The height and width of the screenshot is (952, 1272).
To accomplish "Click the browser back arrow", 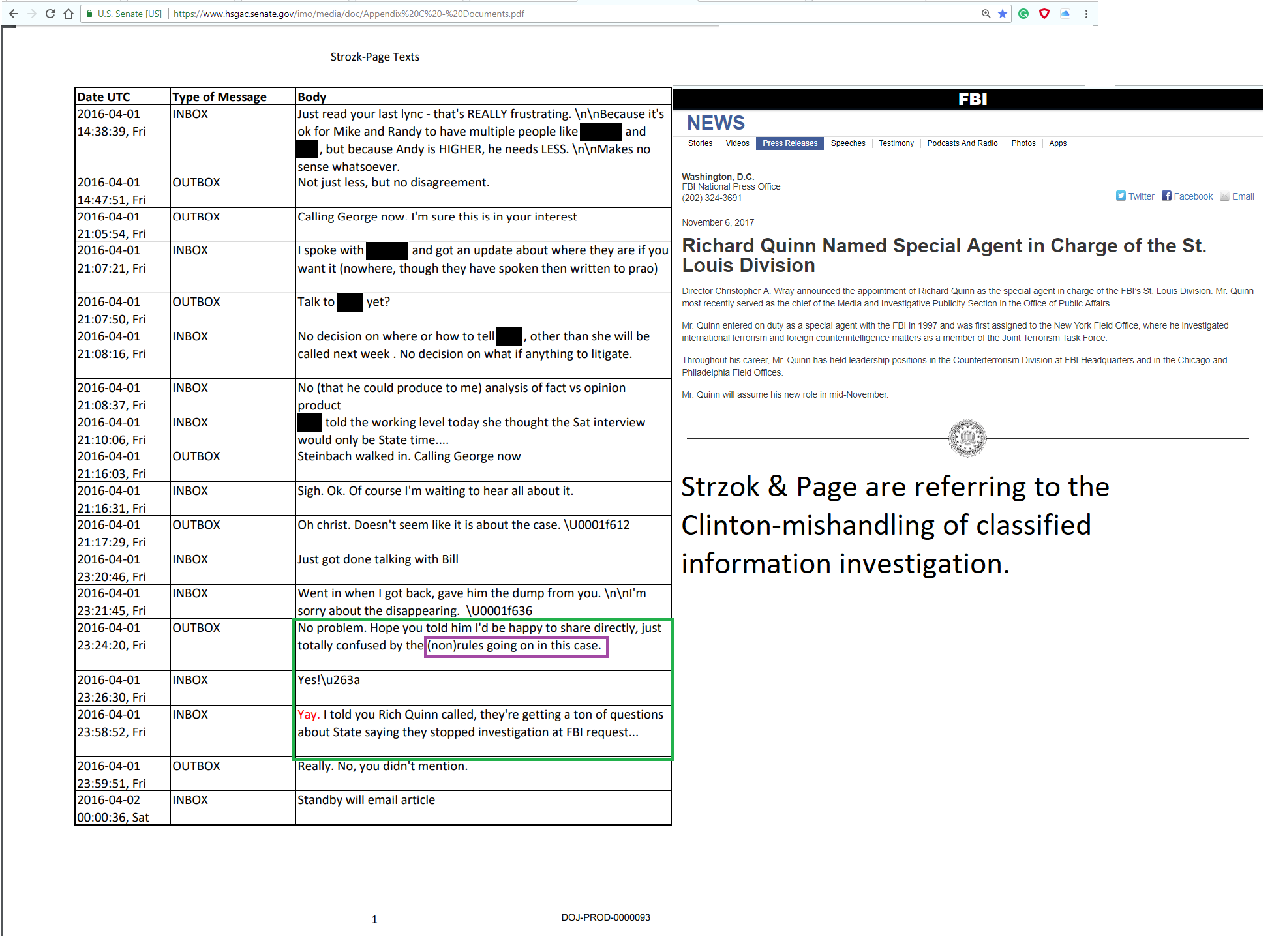I will [x=14, y=13].
